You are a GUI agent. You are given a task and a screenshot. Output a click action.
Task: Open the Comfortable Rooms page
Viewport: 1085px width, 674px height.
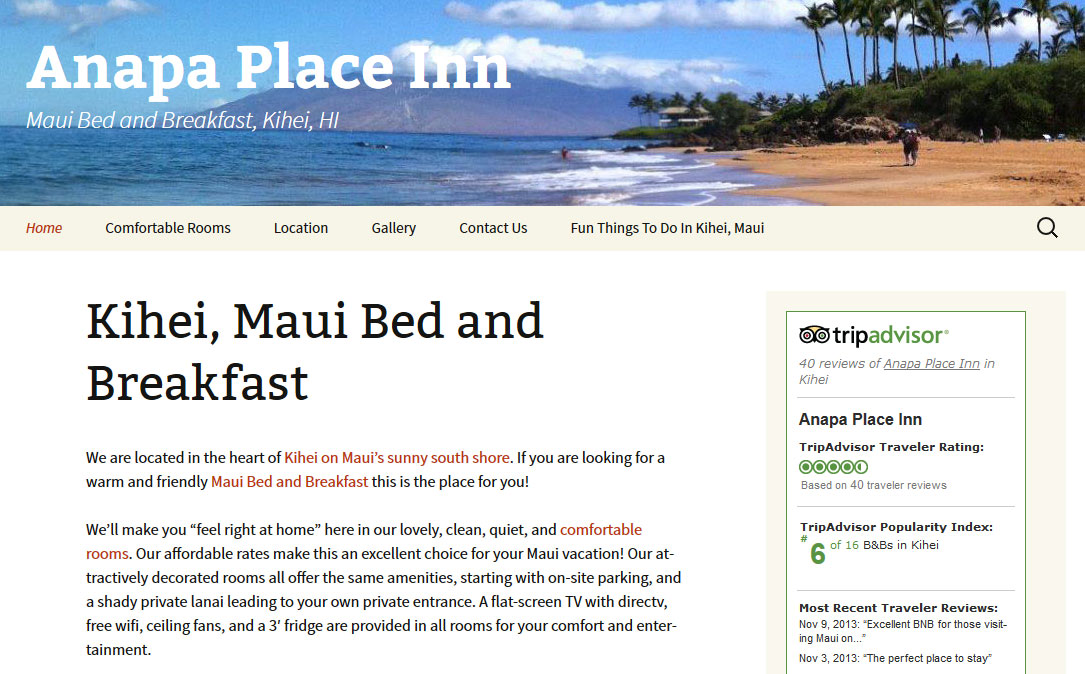pos(167,228)
